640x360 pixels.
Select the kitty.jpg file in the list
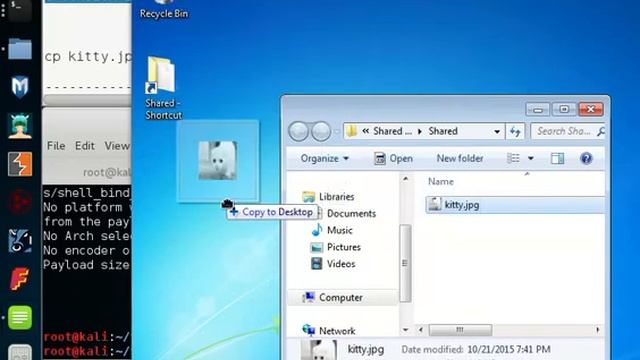(x=515, y=204)
